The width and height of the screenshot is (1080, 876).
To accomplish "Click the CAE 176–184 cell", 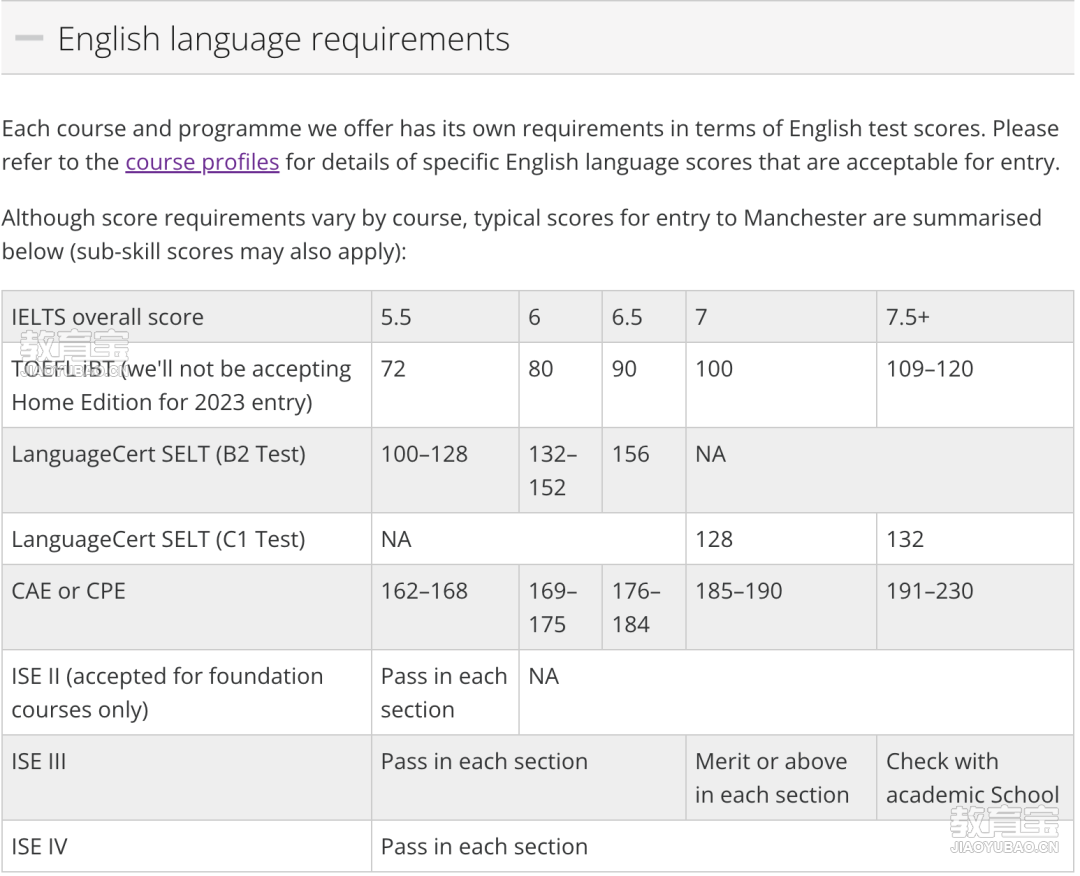I will (x=643, y=607).
